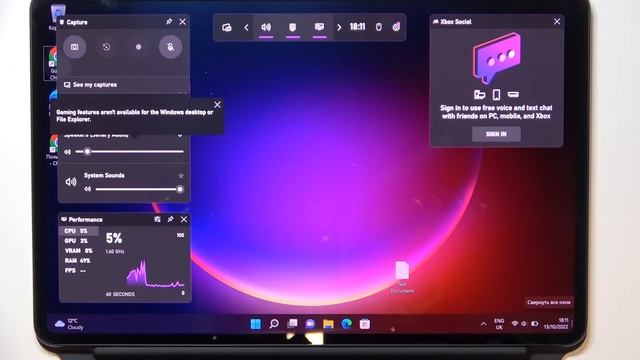Select the Recycle Bin desktop icon
The image size is (640, 360).
point(57,17)
